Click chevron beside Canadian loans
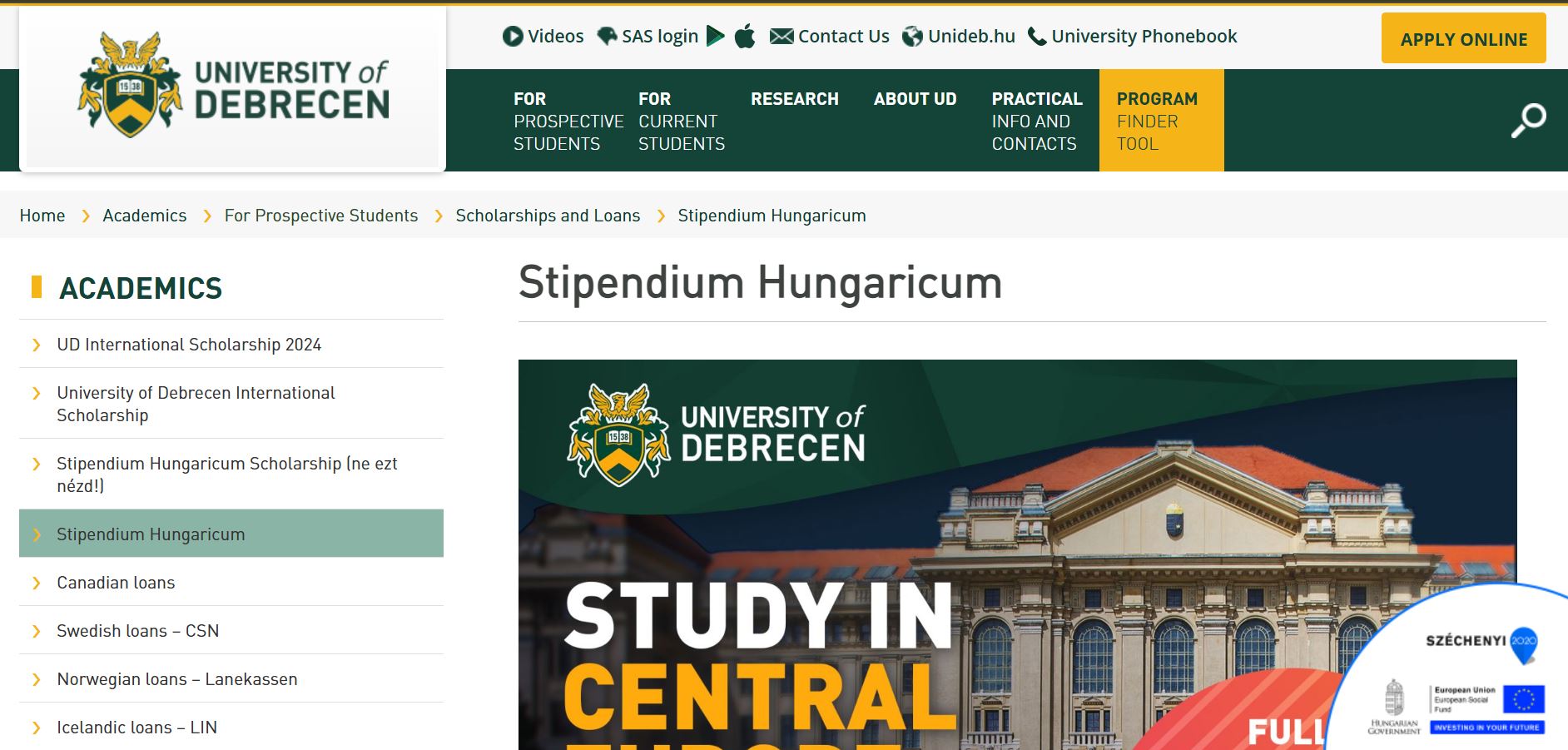Image resolution: width=1568 pixels, height=750 pixels. coord(36,583)
